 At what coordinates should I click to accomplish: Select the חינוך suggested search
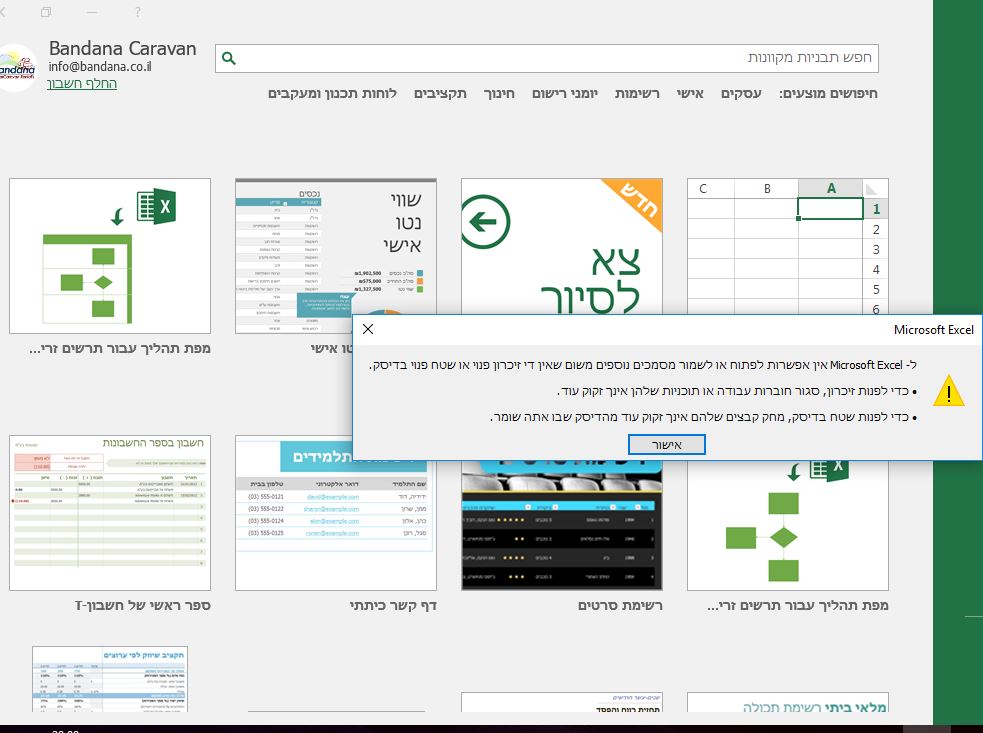(x=499, y=93)
